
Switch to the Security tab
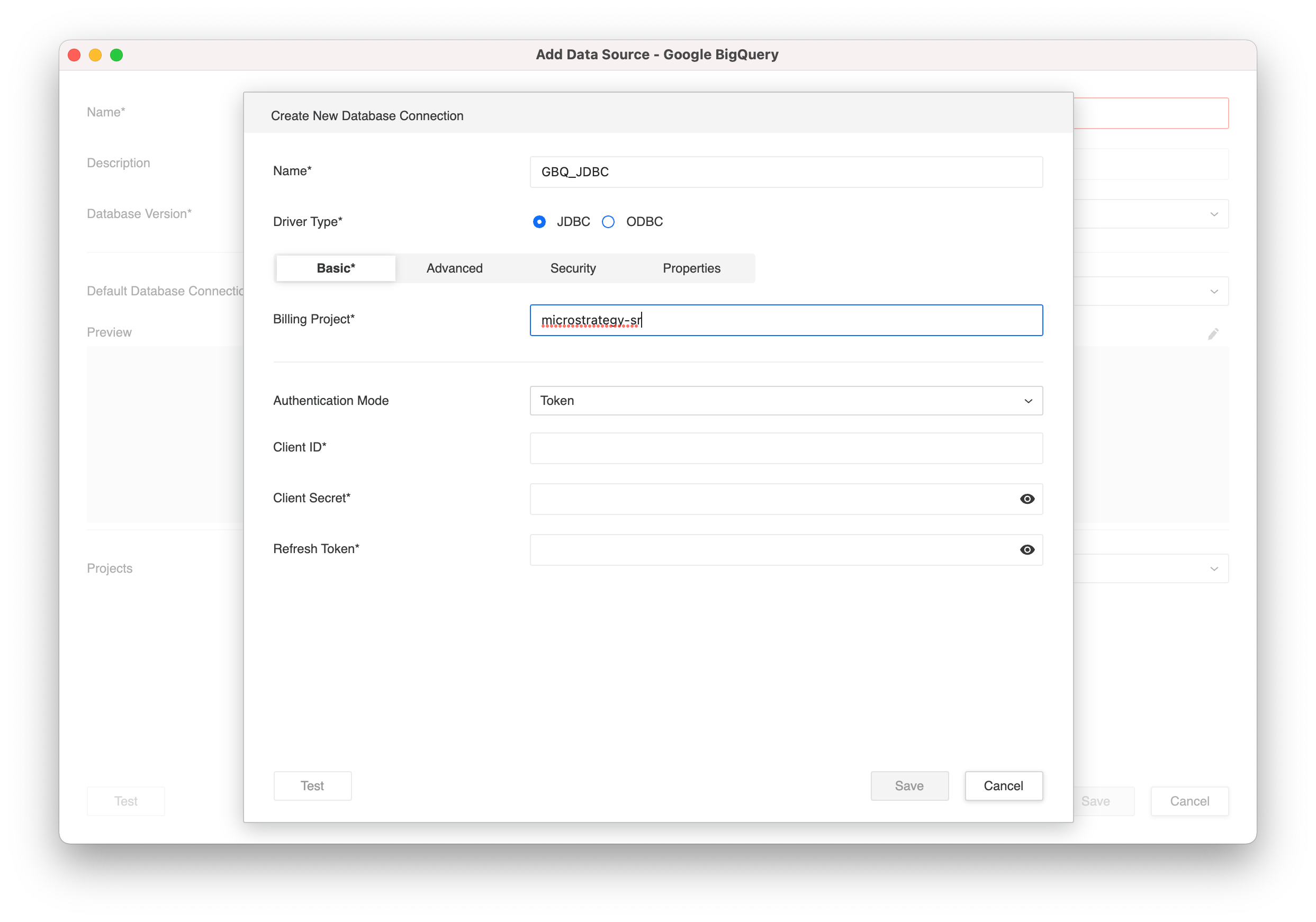(x=573, y=268)
